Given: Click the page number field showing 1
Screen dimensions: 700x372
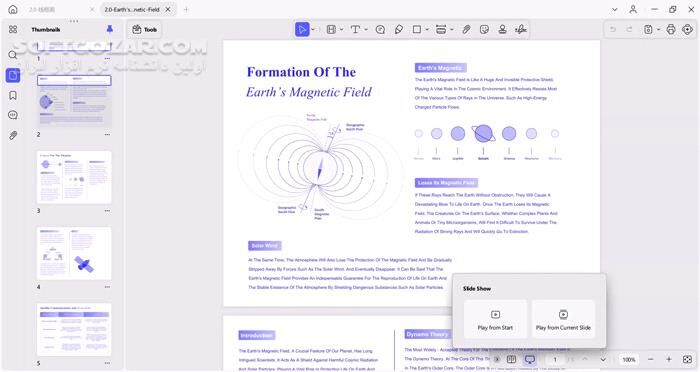Looking at the screenshot, I should pyautogui.click(x=555, y=359).
